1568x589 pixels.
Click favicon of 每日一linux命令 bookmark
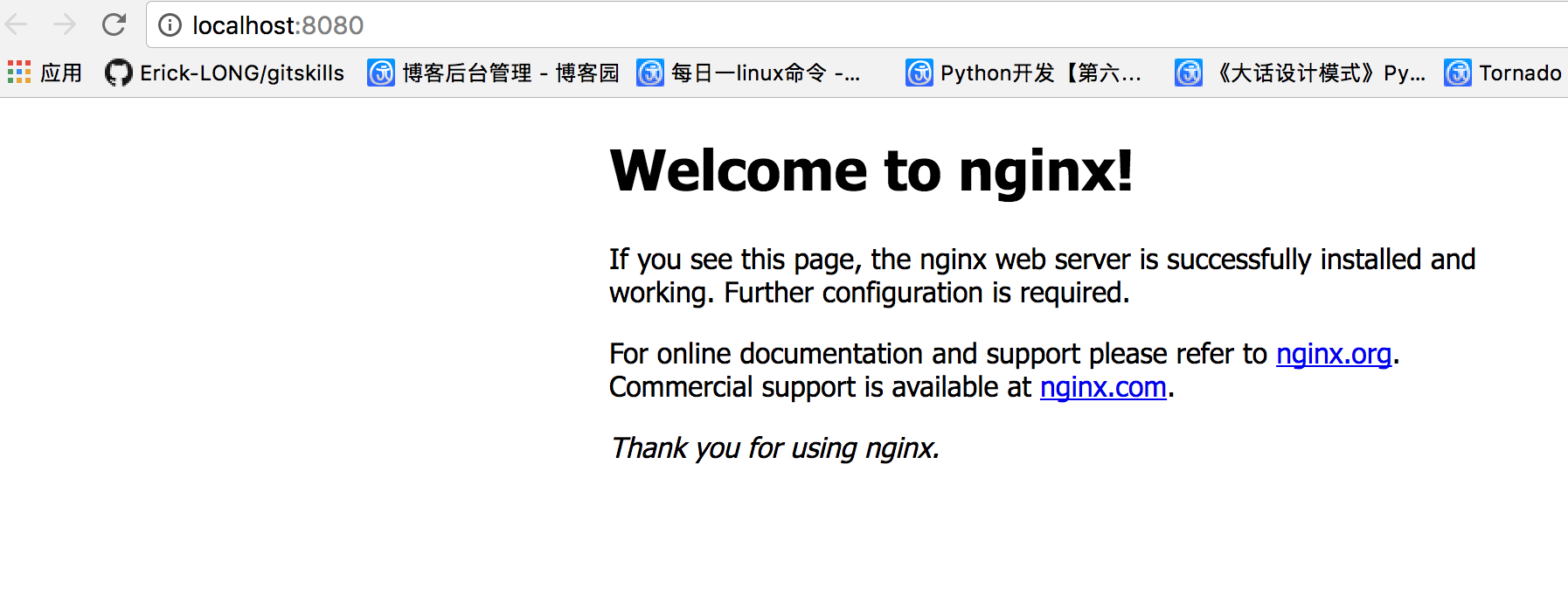click(650, 73)
